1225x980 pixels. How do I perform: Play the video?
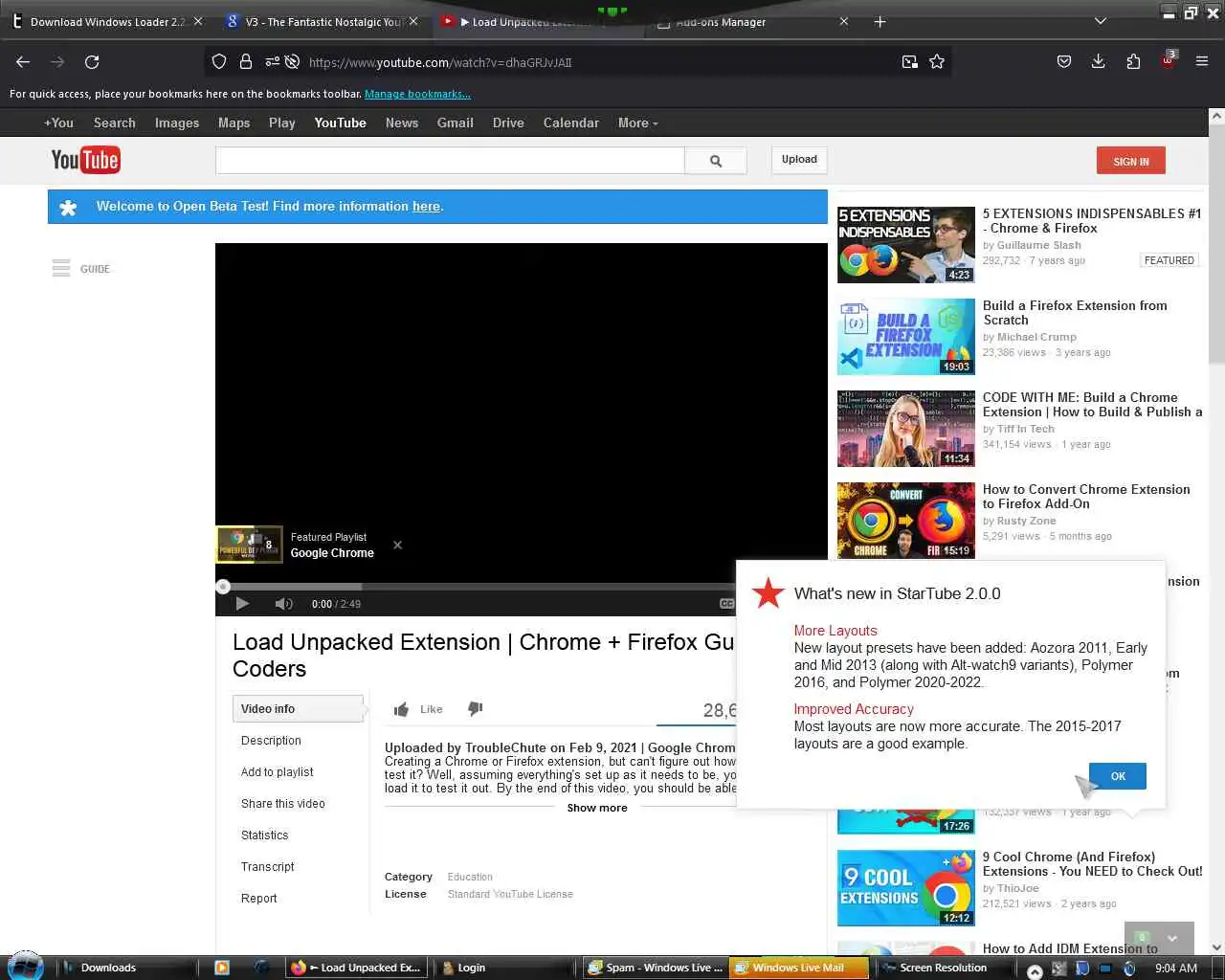tap(242, 604)
